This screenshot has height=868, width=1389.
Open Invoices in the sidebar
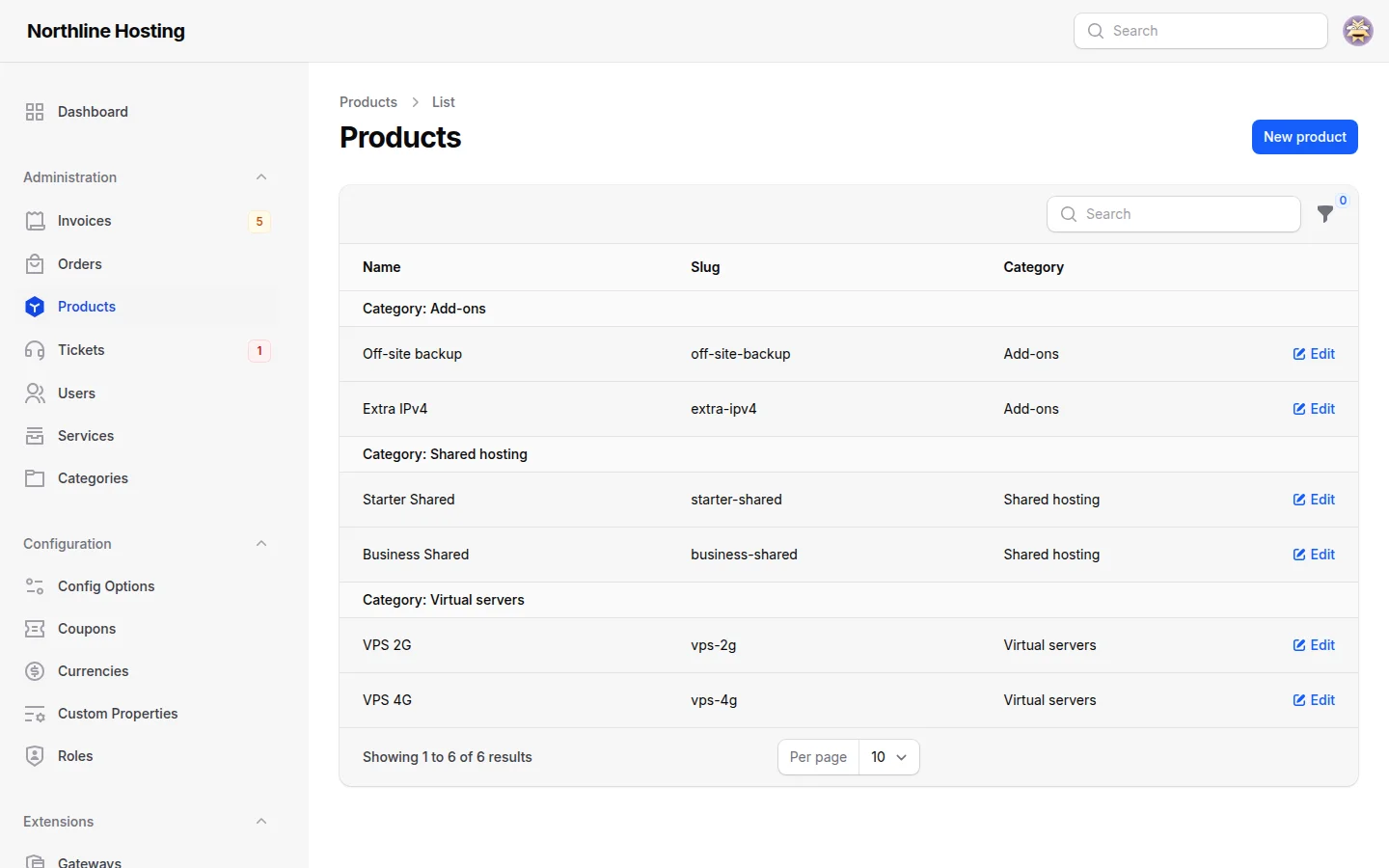(147, 221)
